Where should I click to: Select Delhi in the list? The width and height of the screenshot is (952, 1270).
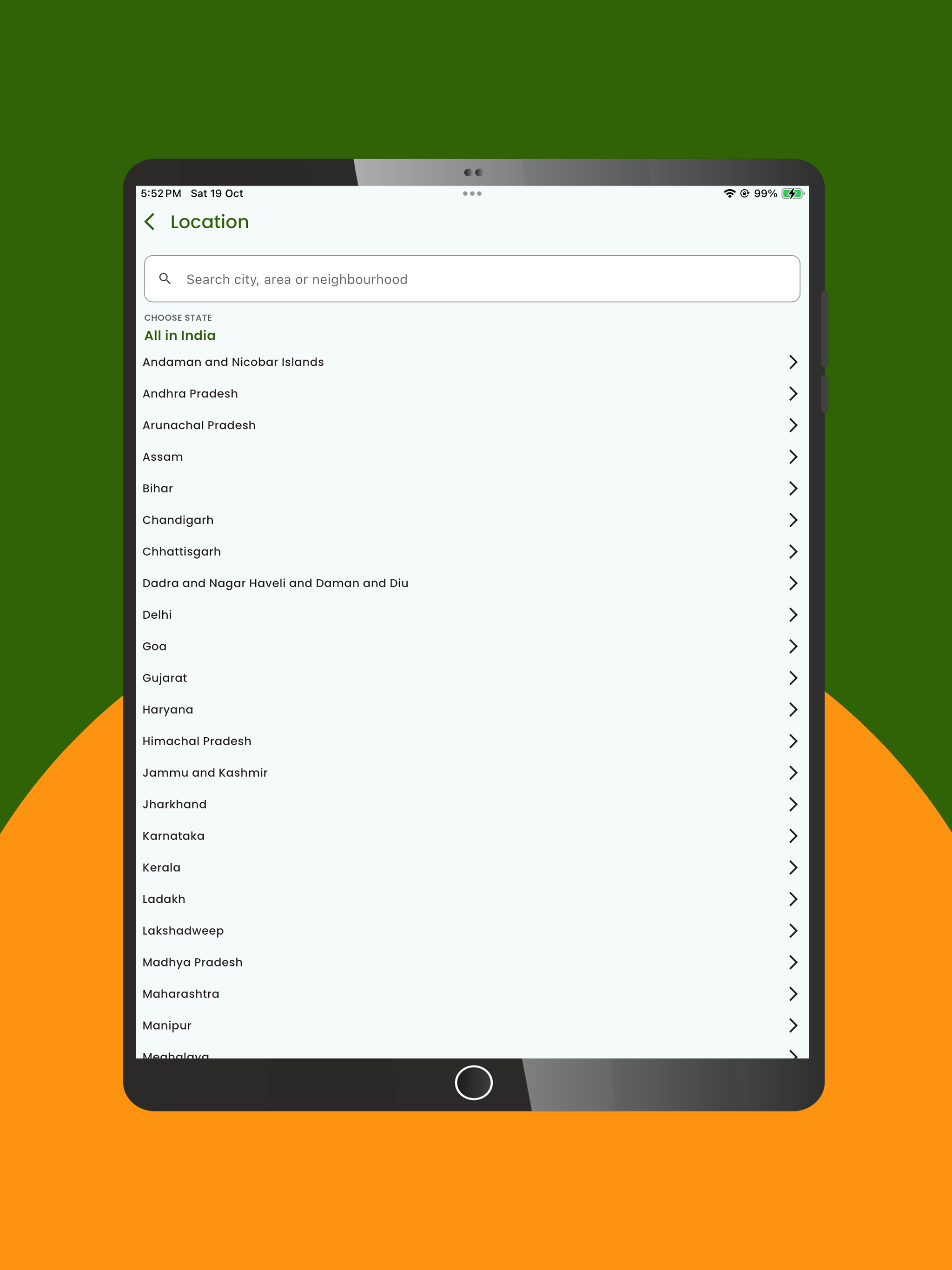coord(157,615)
